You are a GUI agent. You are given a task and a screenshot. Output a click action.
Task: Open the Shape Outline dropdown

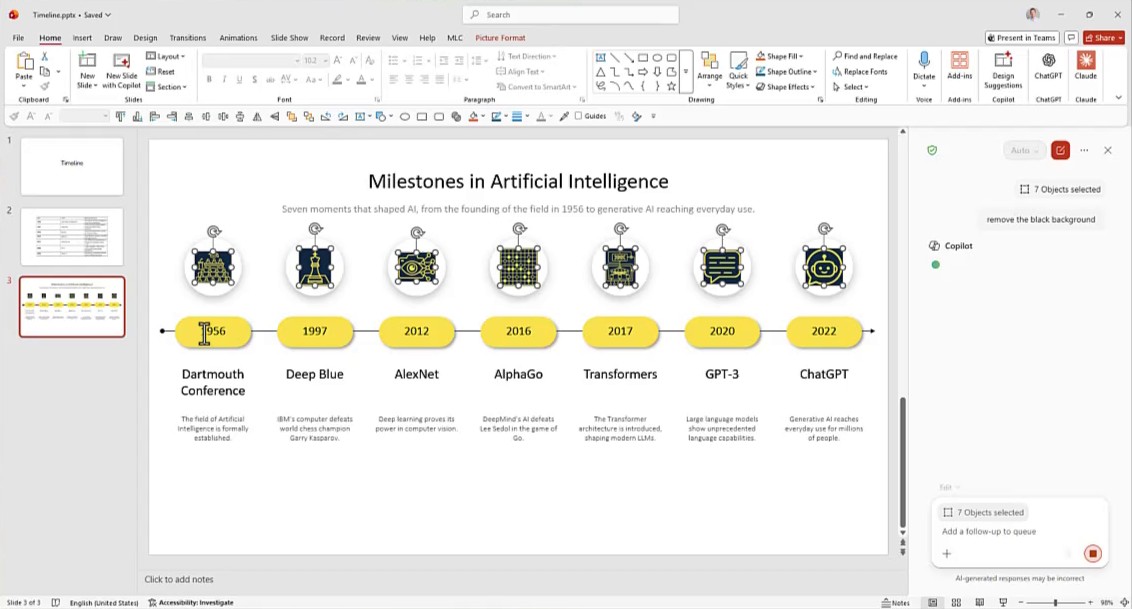click(x=786, y=71)
